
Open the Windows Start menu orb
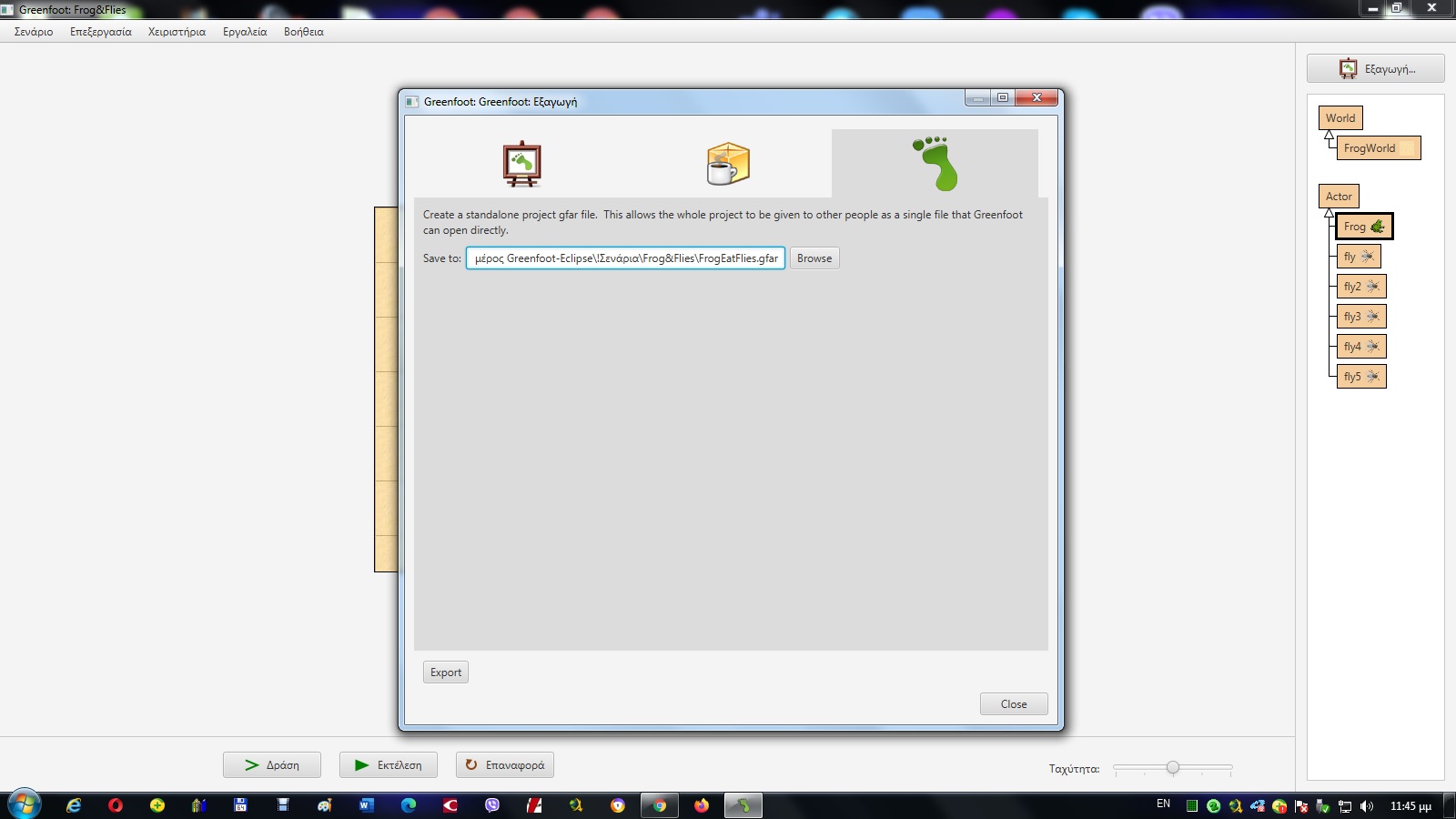click(25, 805)
